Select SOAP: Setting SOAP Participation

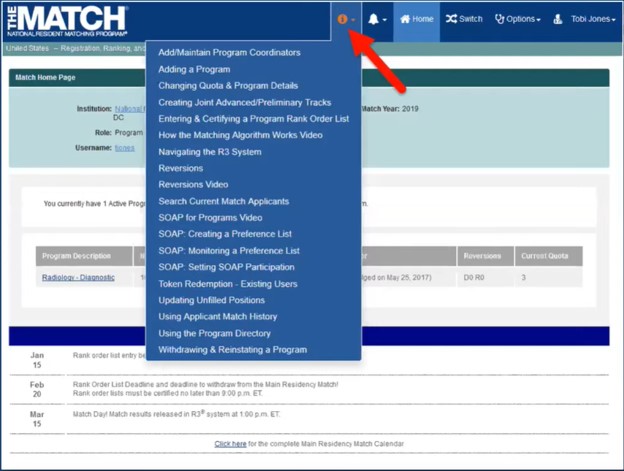click(x=226, y=267)
